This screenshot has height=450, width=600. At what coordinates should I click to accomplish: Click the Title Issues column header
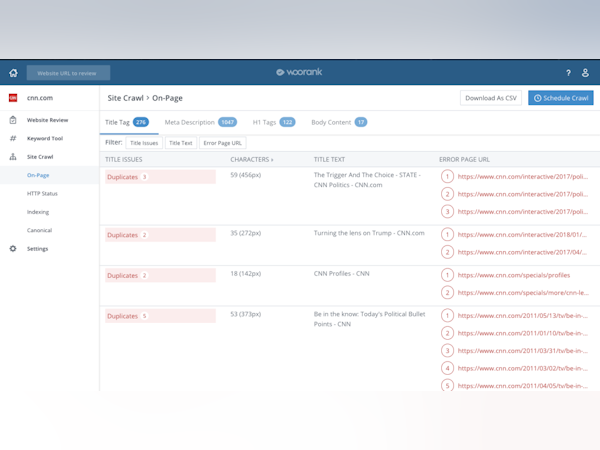(124, 159)
